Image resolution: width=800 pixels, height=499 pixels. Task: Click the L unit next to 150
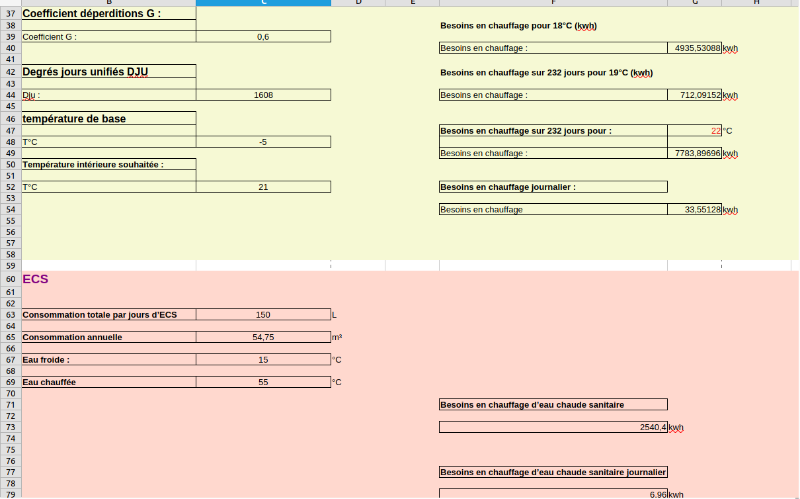coord(334,315)
